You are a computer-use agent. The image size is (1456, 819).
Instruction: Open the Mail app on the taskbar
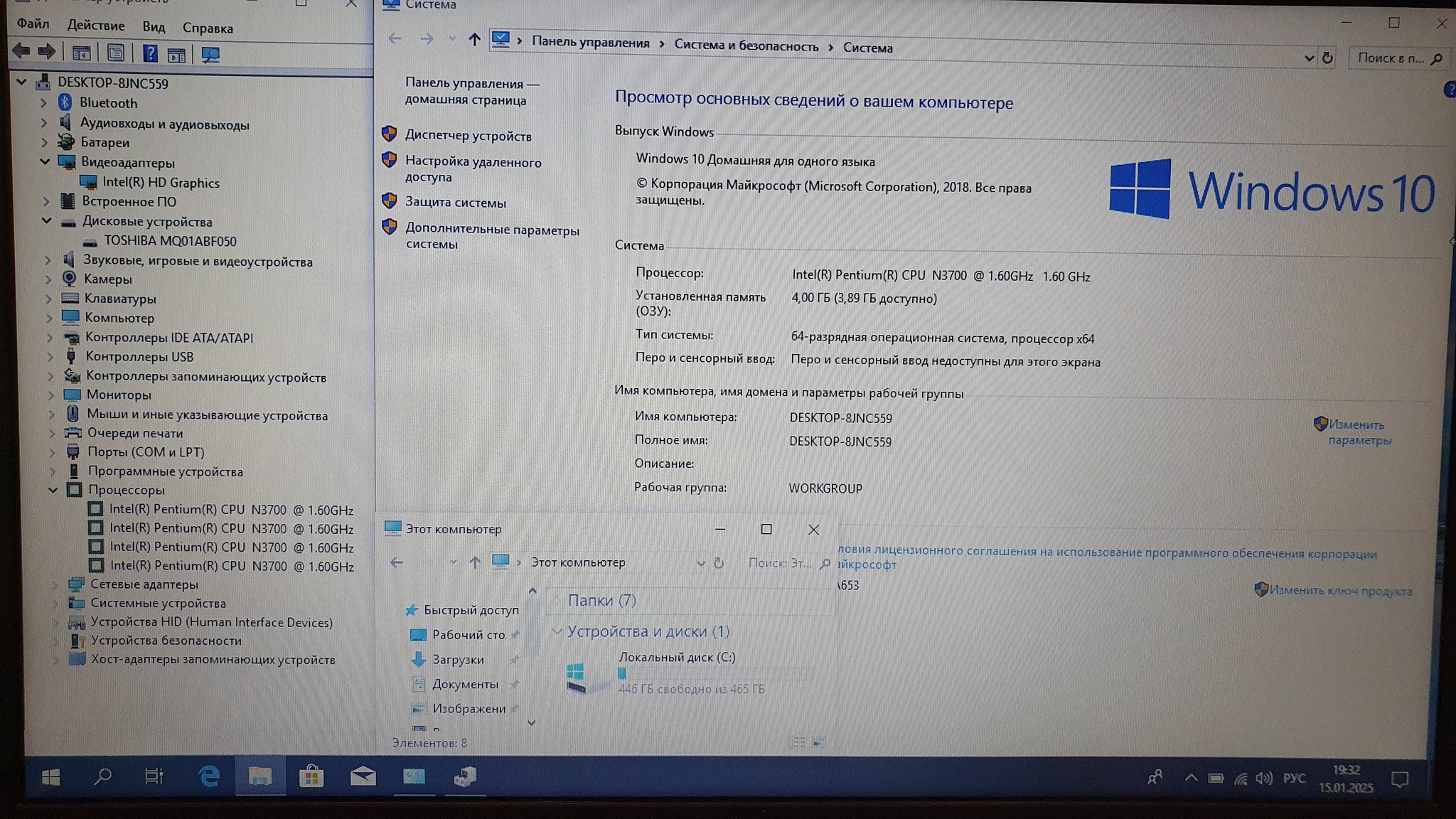point(363,776)
